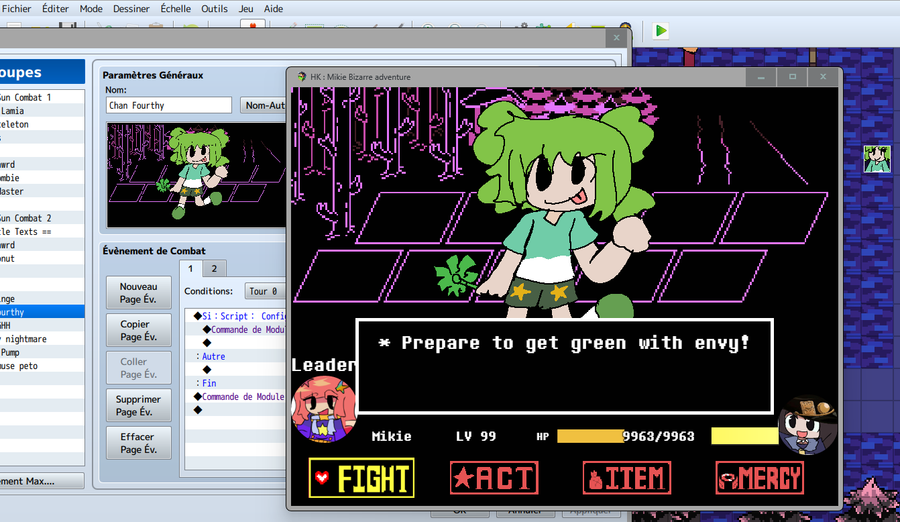Open the Aide menu
Image resolution: width=900 pixels, height=522 pixels.
(273, 9)
